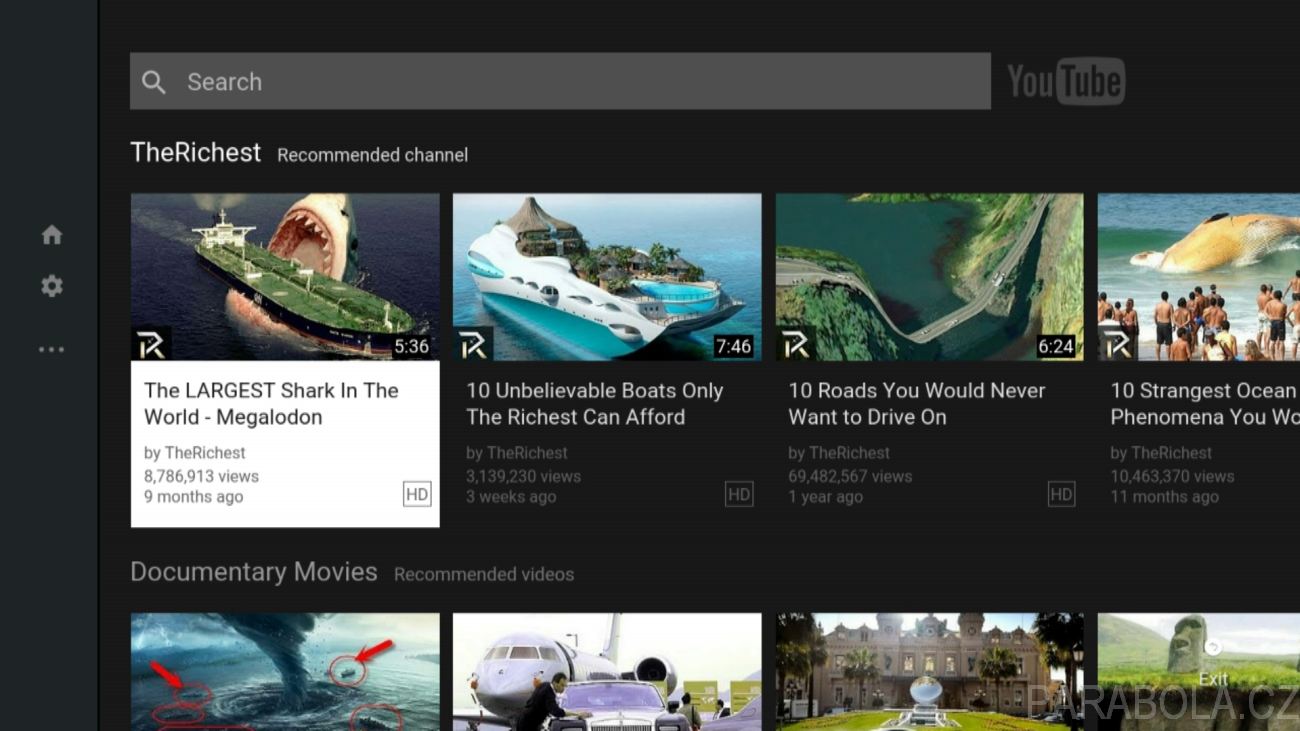Click 'by TheRichest' under the boats title
The image size is (1300, 731).
click(x=517, y=453)
